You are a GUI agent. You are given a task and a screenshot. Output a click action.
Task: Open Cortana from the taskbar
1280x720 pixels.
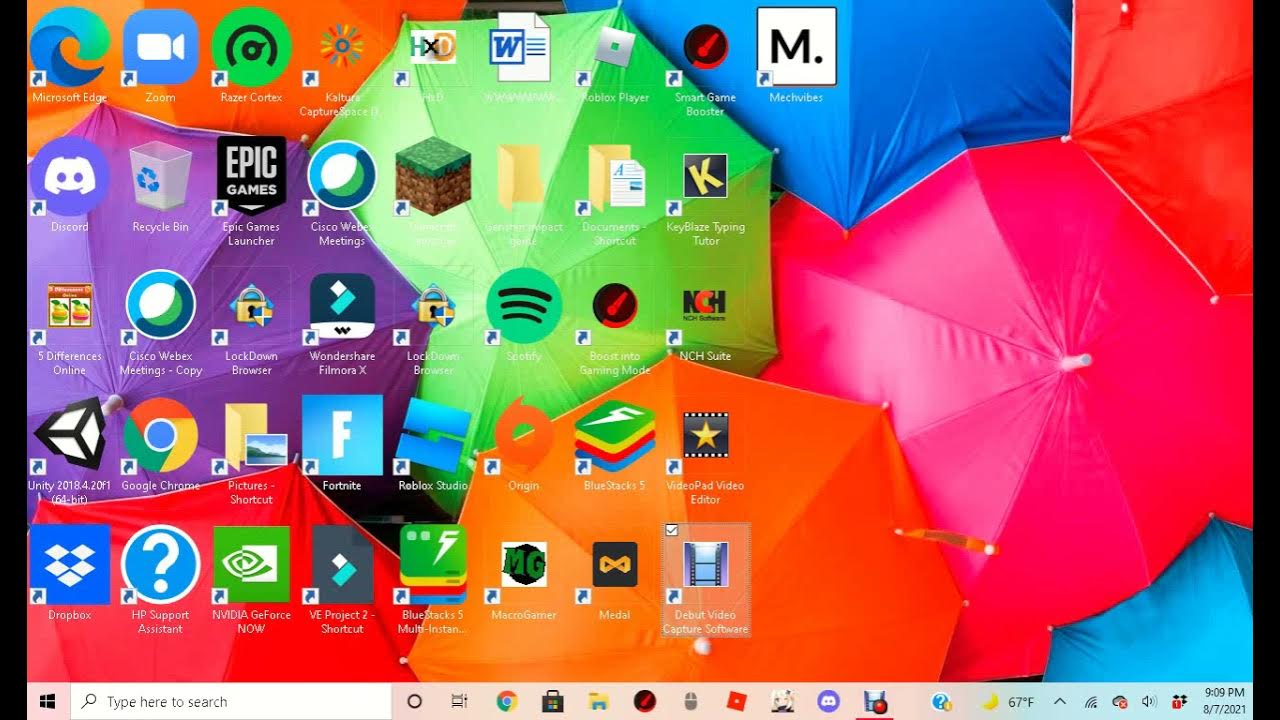pyautogui.click(x=414, y=701)
